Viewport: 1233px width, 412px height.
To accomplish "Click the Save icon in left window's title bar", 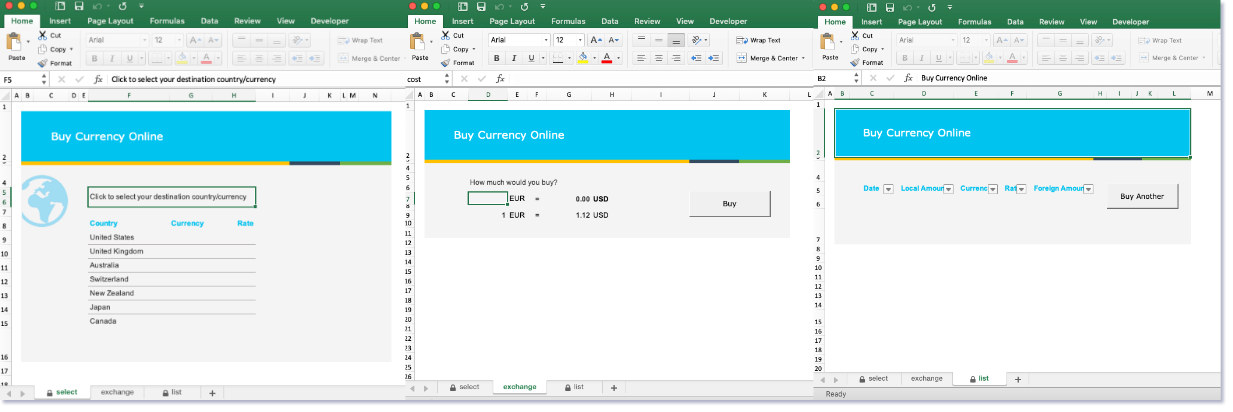I will (78, 7).
